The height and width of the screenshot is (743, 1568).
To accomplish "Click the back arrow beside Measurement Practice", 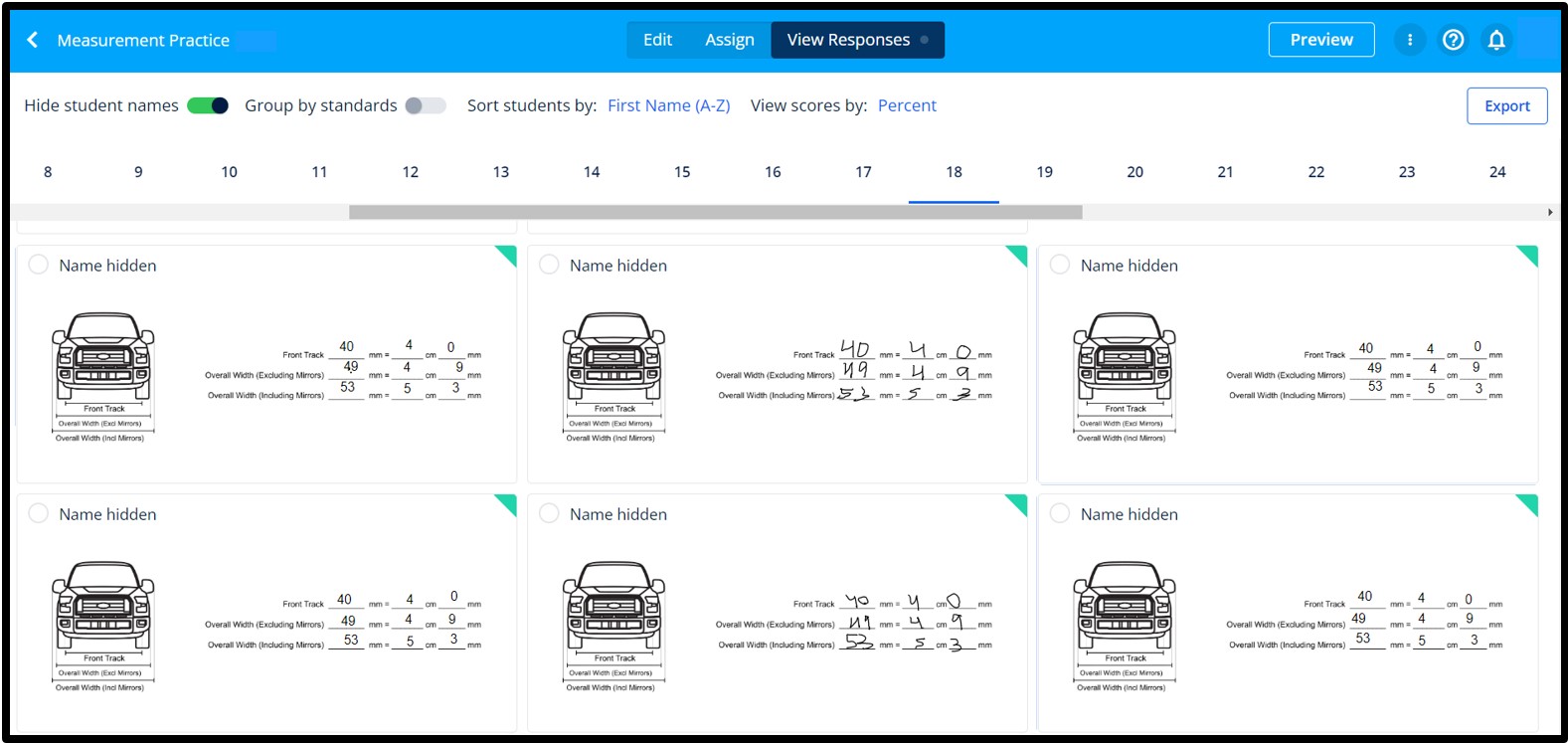I will pyautogui.click(x=33, y=40).
